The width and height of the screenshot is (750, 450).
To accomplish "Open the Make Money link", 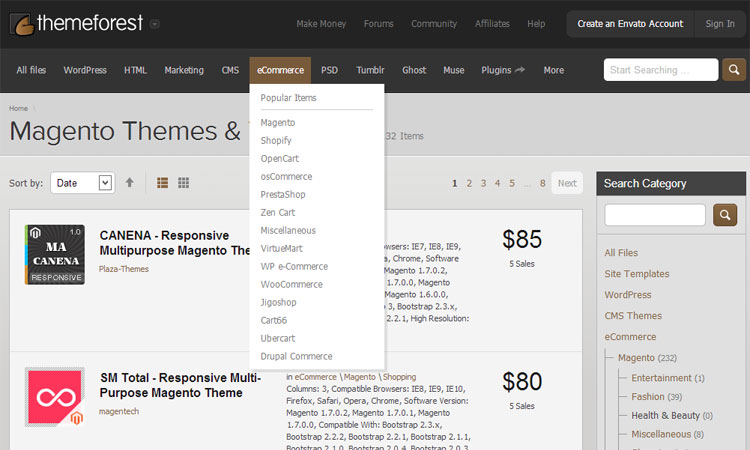I will point(321,24).
